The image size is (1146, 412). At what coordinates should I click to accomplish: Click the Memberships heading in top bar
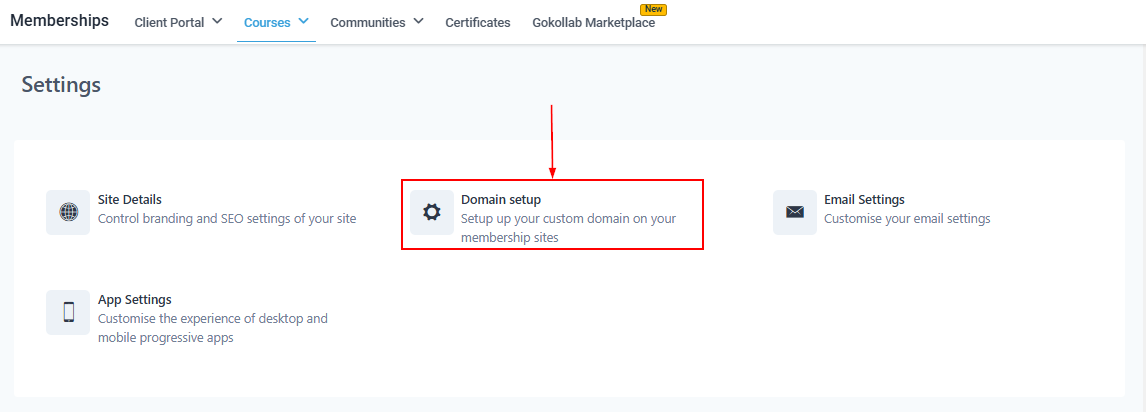(x=59, y=21)
